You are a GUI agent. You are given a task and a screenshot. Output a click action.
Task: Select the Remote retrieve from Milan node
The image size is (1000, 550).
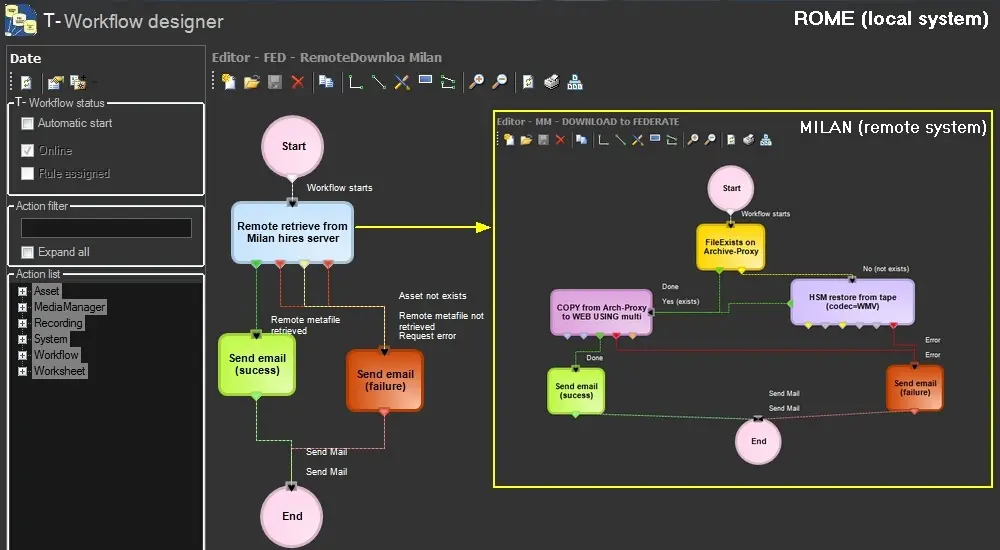(x=293, y=233)
